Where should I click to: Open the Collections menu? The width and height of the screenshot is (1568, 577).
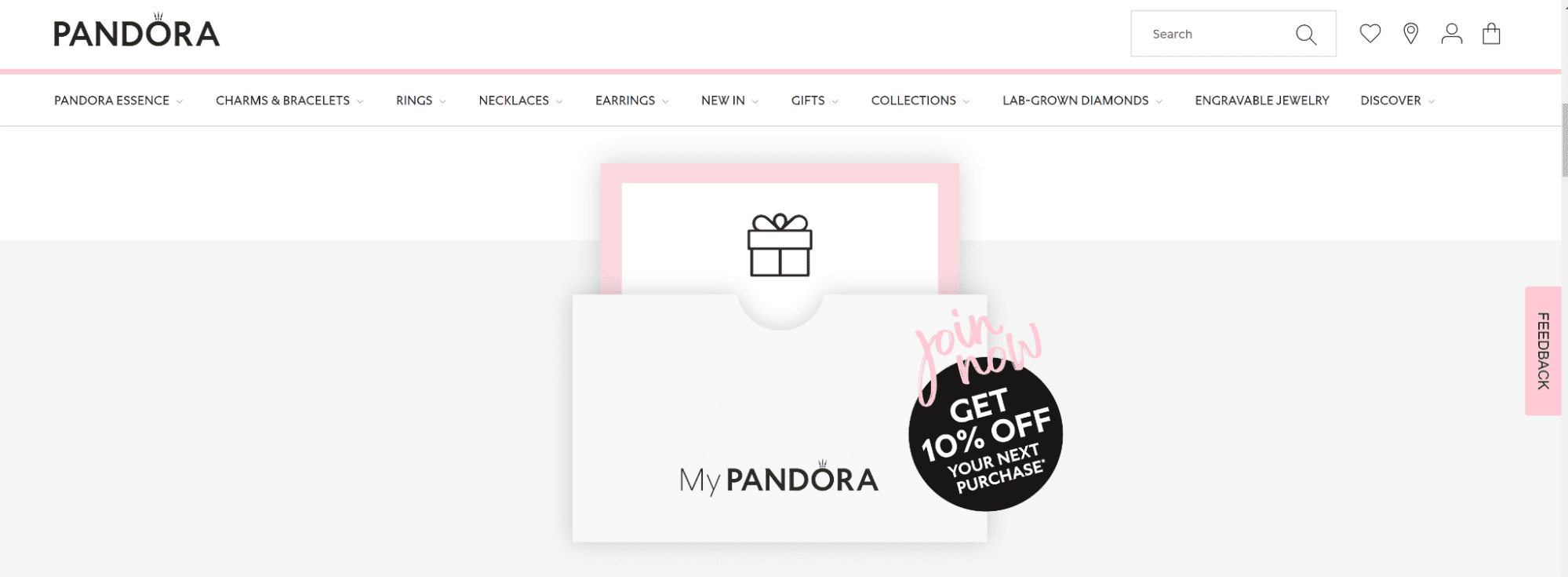(920, 100)
